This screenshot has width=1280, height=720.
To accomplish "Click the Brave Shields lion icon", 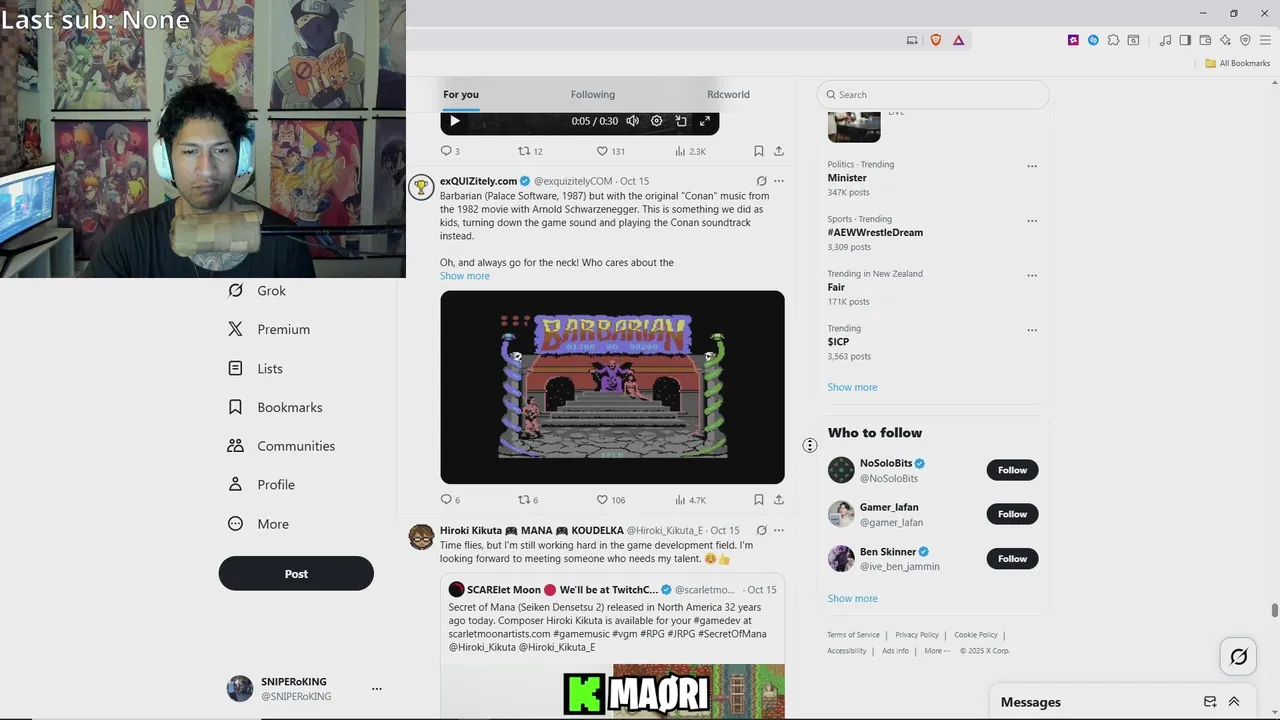I will coord(936,40).
